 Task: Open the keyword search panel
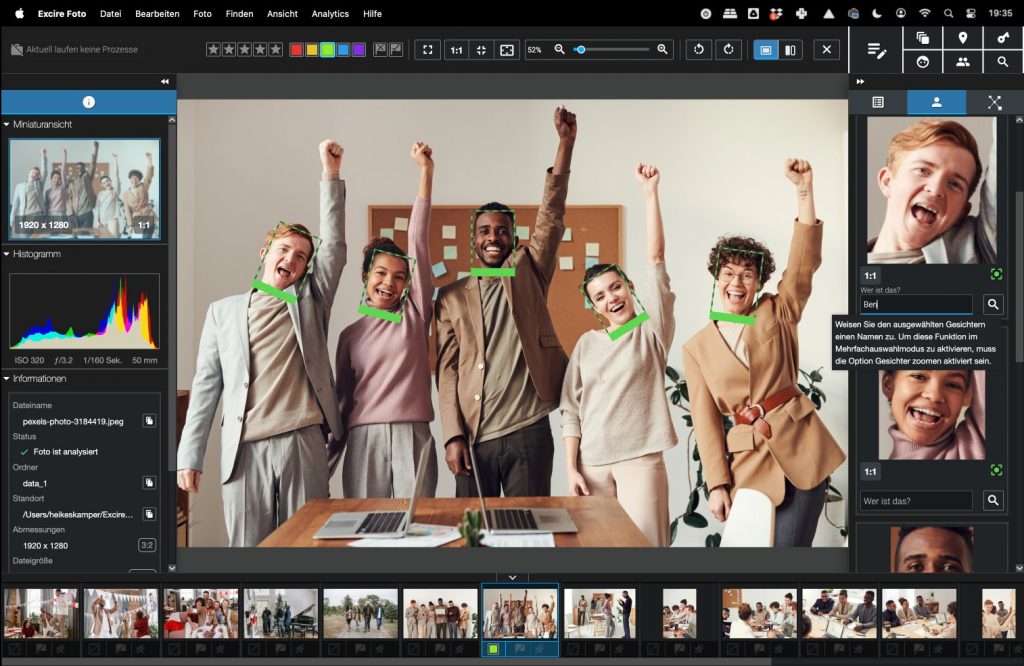(1003, 40)
